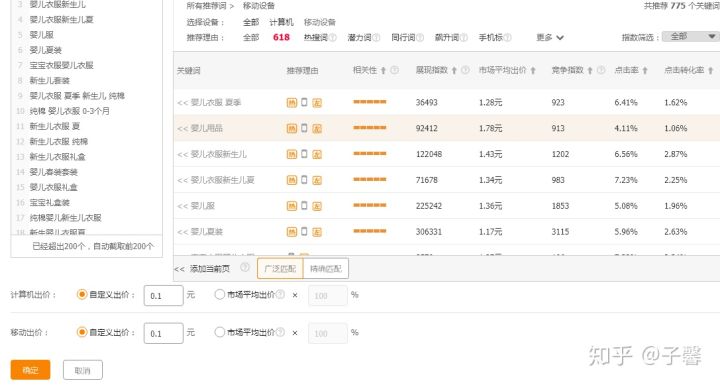Click the phone icon in 婴儿衣服新生儿 row
Viewport: 720px width, 385px height.
click(304, 153)
